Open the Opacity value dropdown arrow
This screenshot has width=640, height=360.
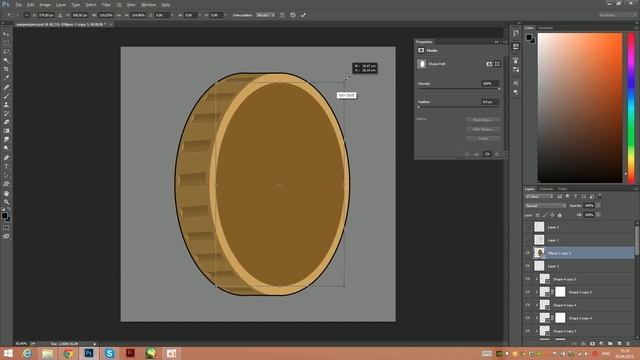598,206
